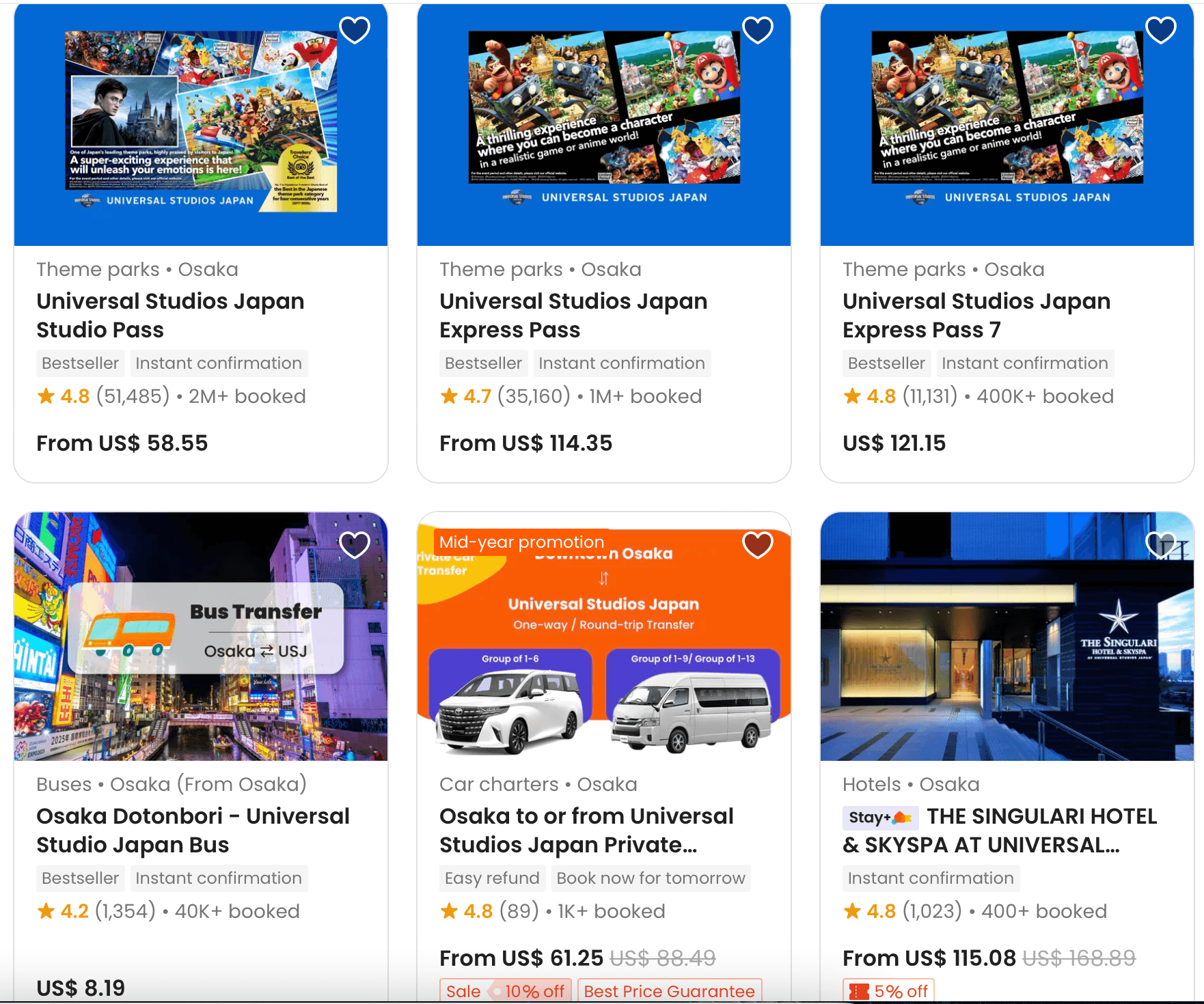The height and width of the screenshot is (1004, 1204).
Task: Click the Stay+ badge on hotel card
Action: (881, 817)
